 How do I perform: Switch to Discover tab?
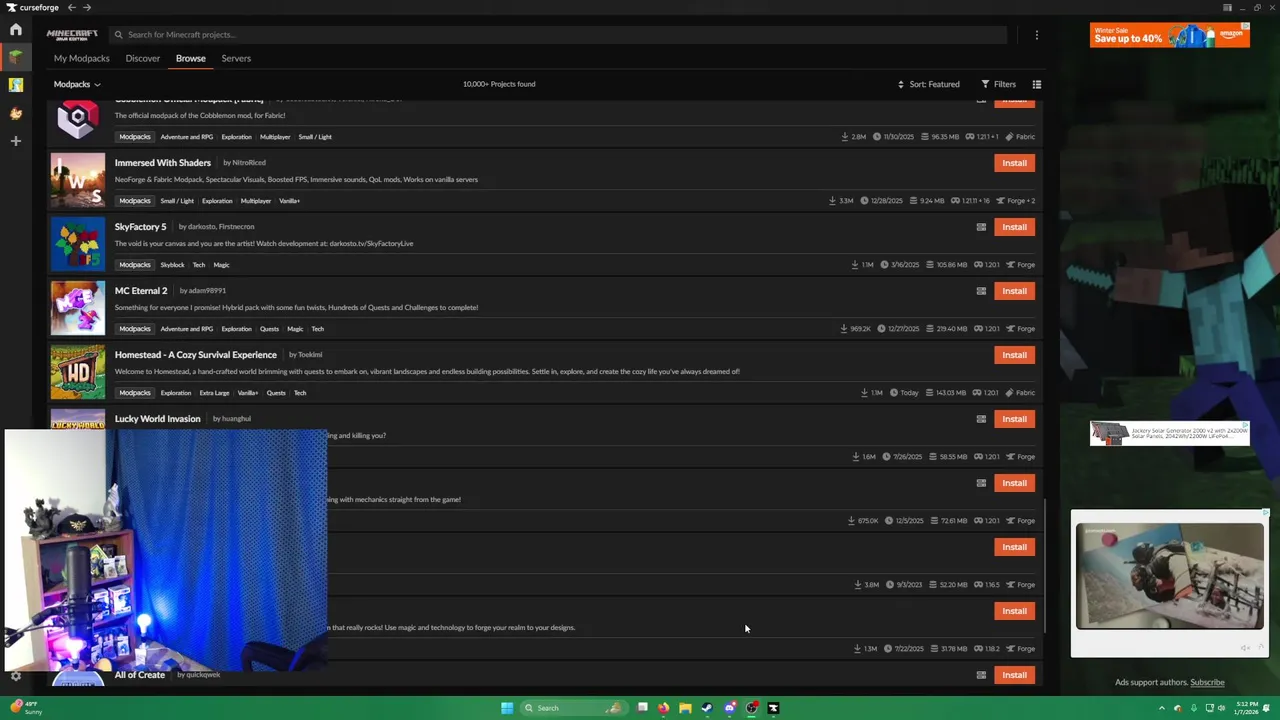[x=143, y=58]
